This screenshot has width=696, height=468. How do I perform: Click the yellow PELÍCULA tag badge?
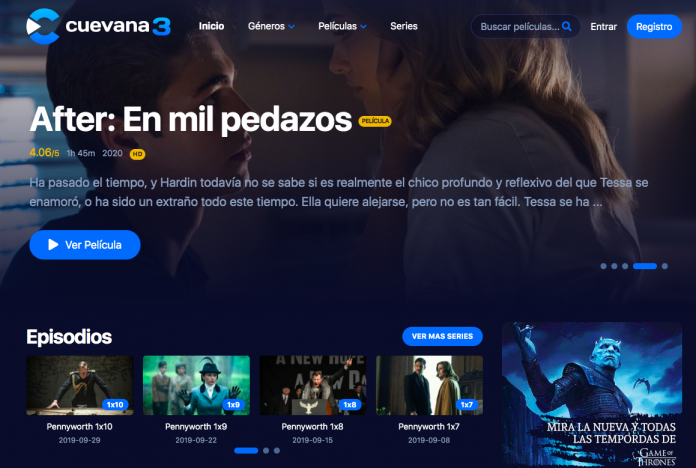375,121
